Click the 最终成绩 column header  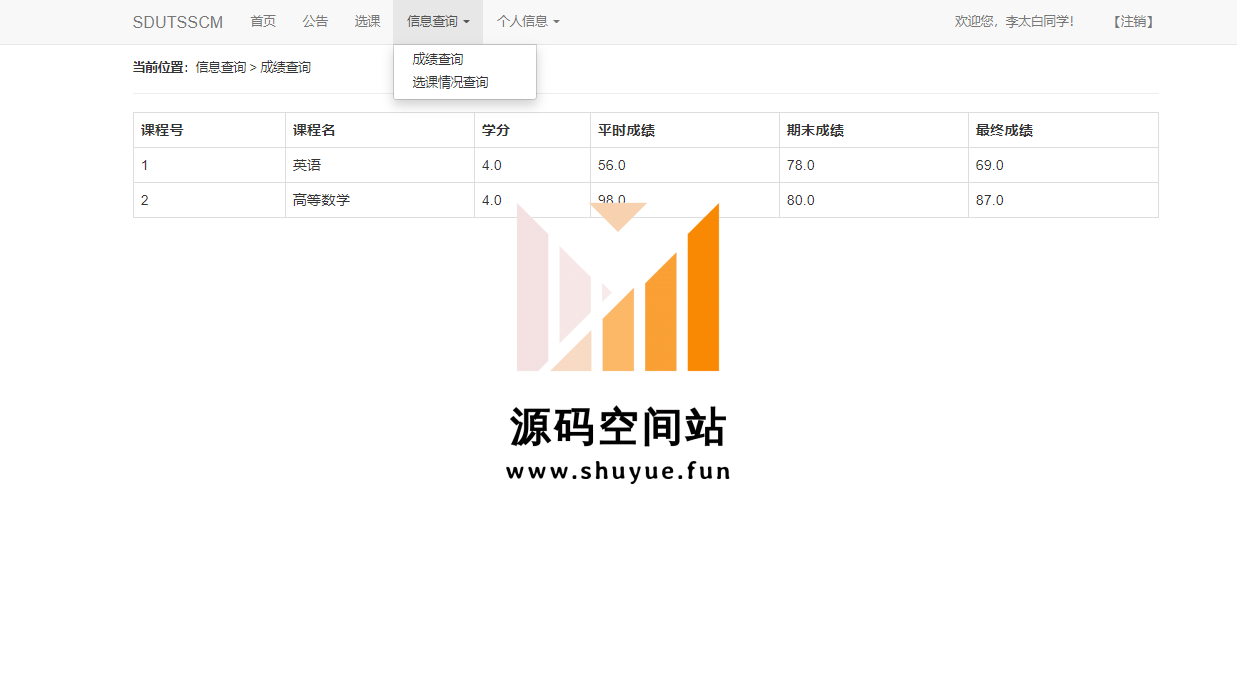tap(1063, 130)
